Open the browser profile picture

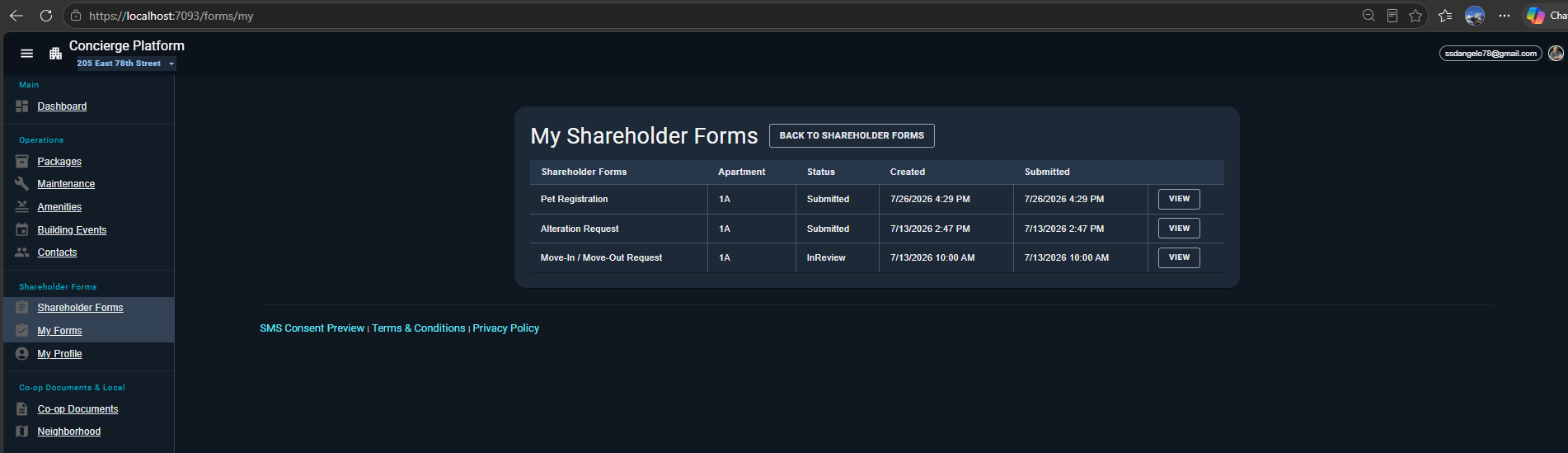click(x=1475, y=16)
